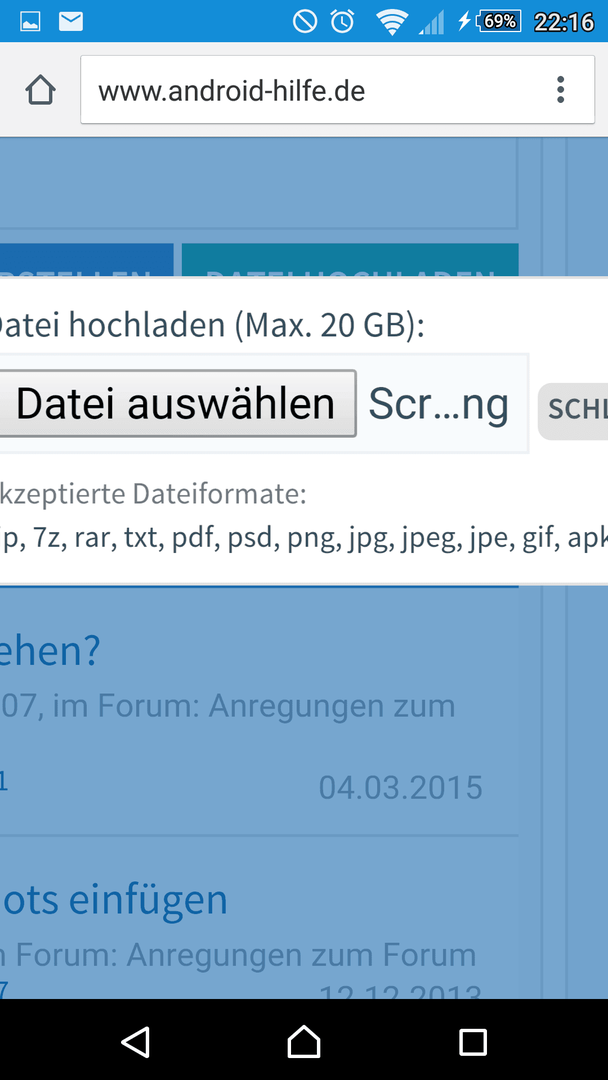Tap the mobile signal strength icon
The height and width of the screenshot is (1080, 608).
(x=432, y=21)
